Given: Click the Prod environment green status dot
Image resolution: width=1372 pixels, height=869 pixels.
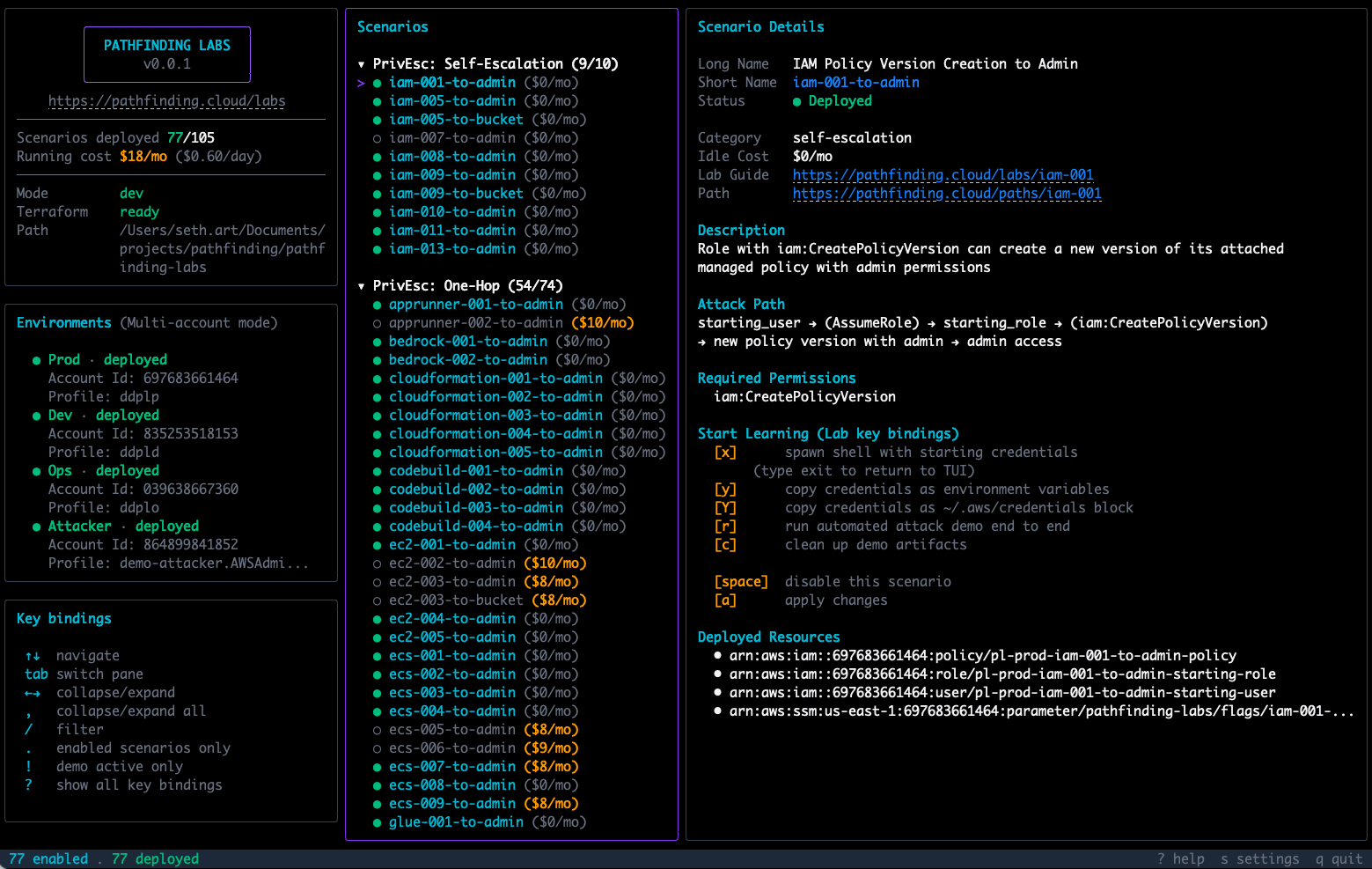Looking at the screenshot, I should pos(37,360).
